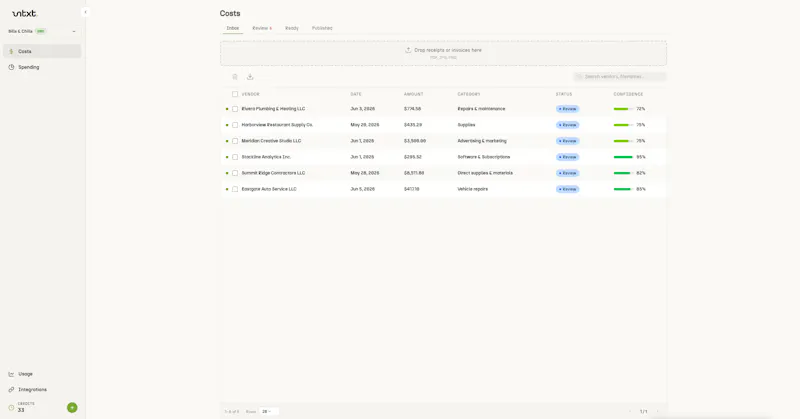This screenshot has height=419, width=800.
Task: Open the rows per page dropdown
Action: pyautogui.click(x=267, y=411)
